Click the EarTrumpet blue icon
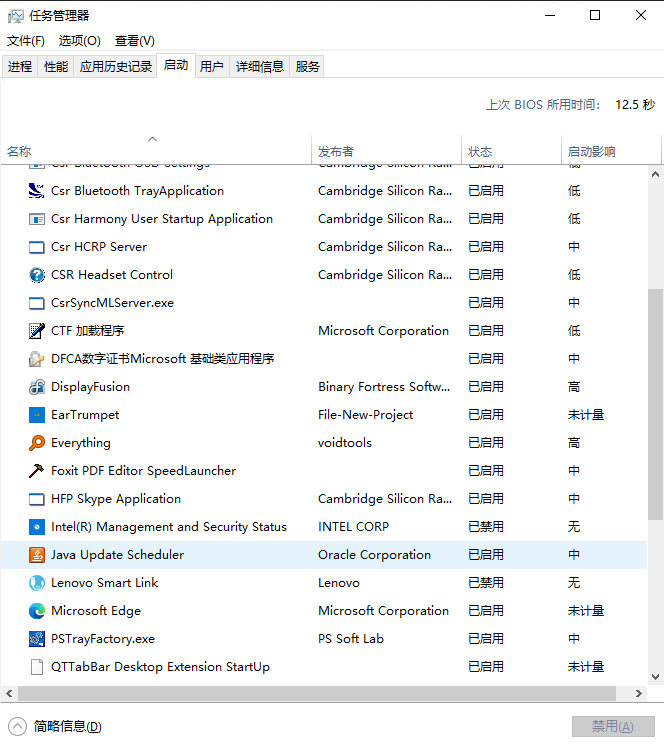Image resolution: width=664 pixels, height=751 pixels. click(x=36, y=415)
